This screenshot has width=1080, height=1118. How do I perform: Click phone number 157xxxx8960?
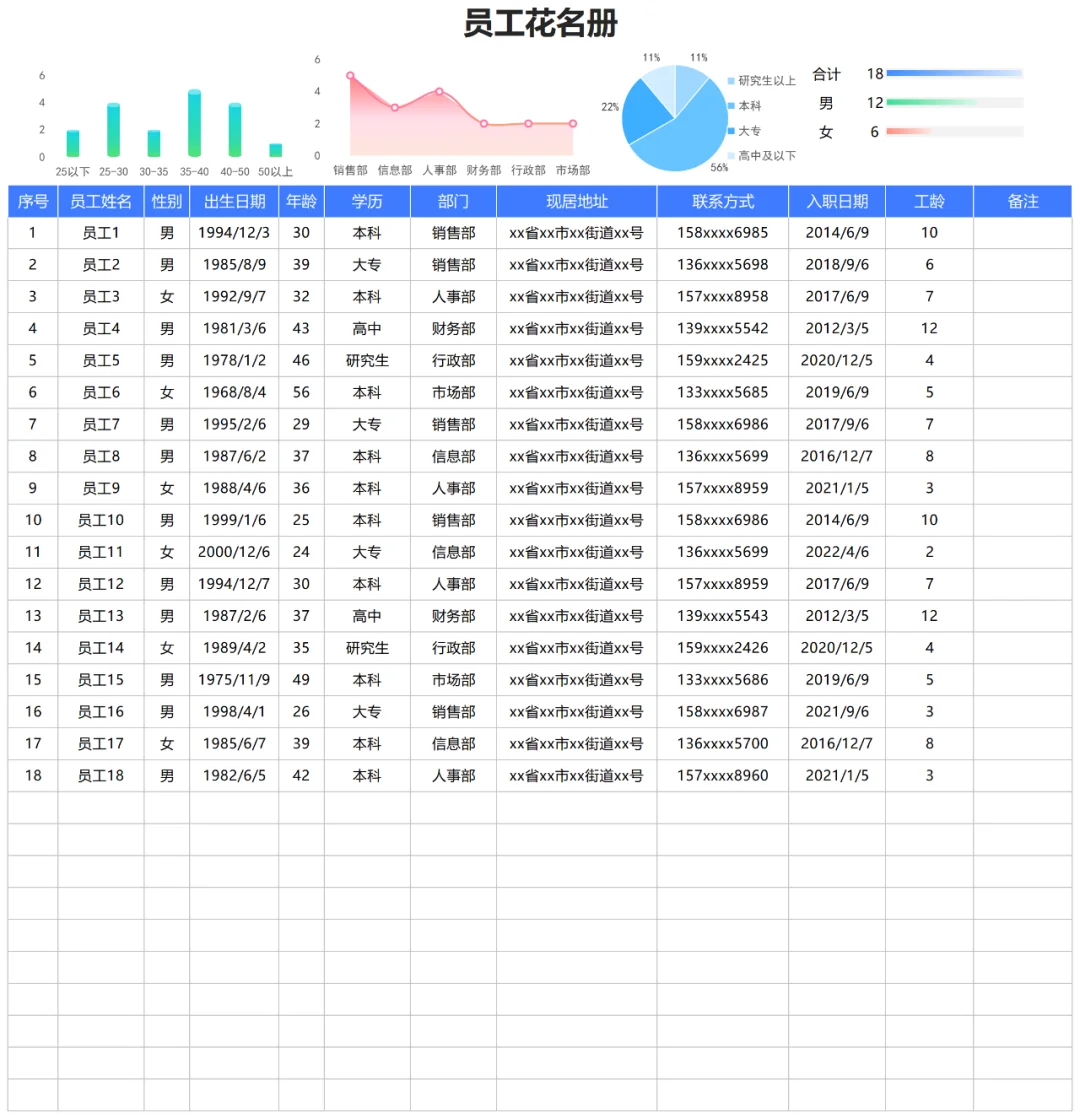click(723, 776)
